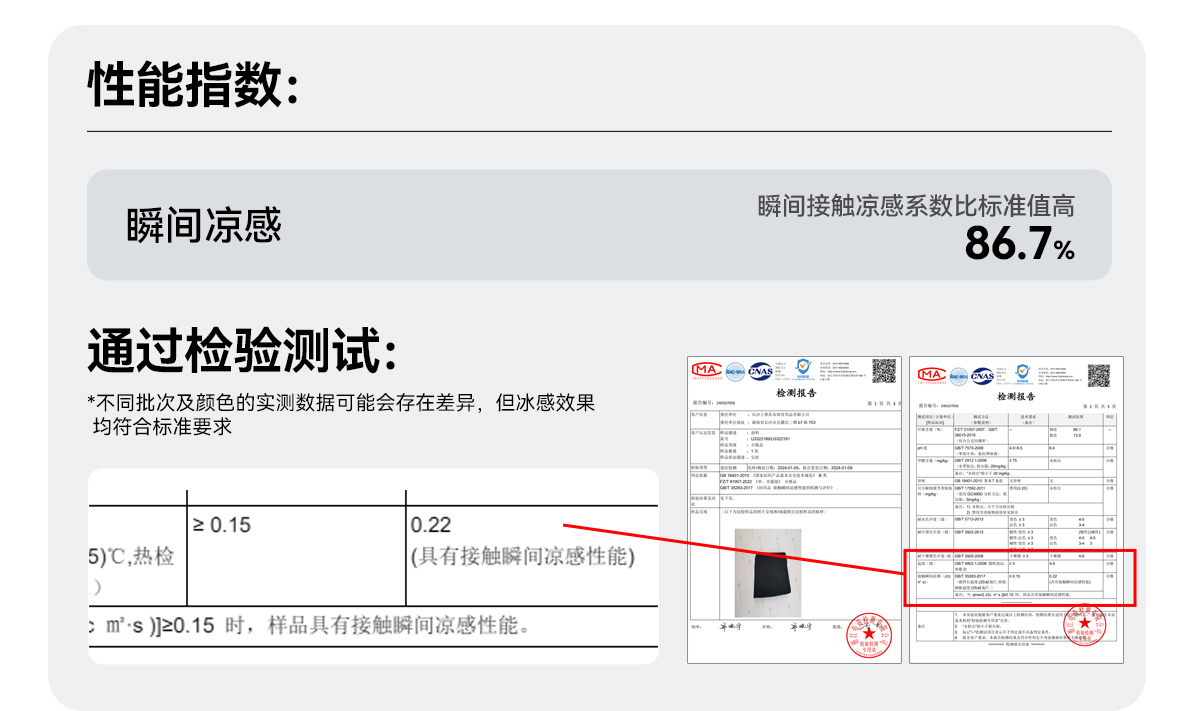Click the 性能指数 heading
This screenshot has width=1200, height=711.
click(194, 84)
